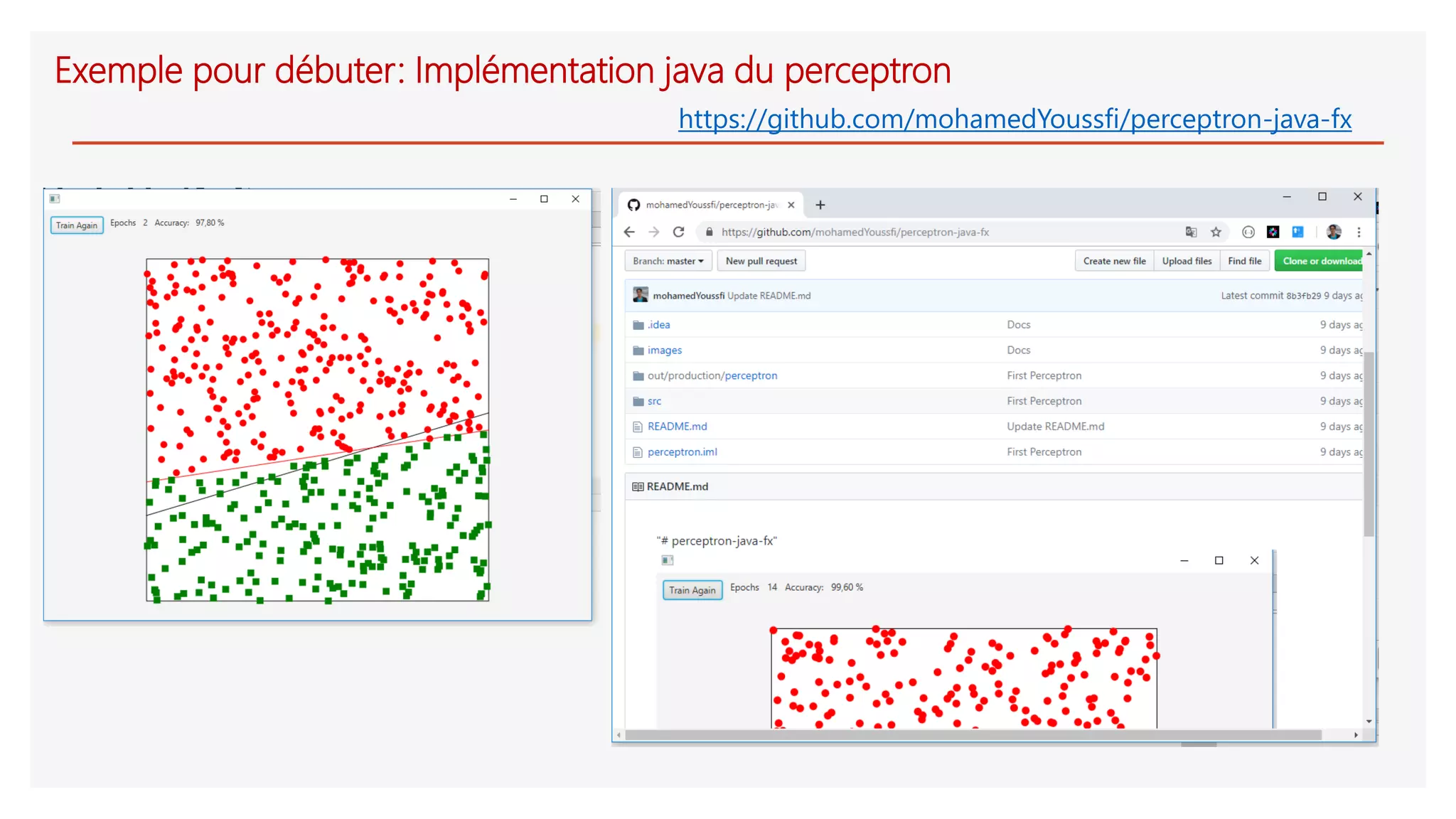
Task: Click the browser forward arrow
Action: pyautogui.click(x=654, y=232)
